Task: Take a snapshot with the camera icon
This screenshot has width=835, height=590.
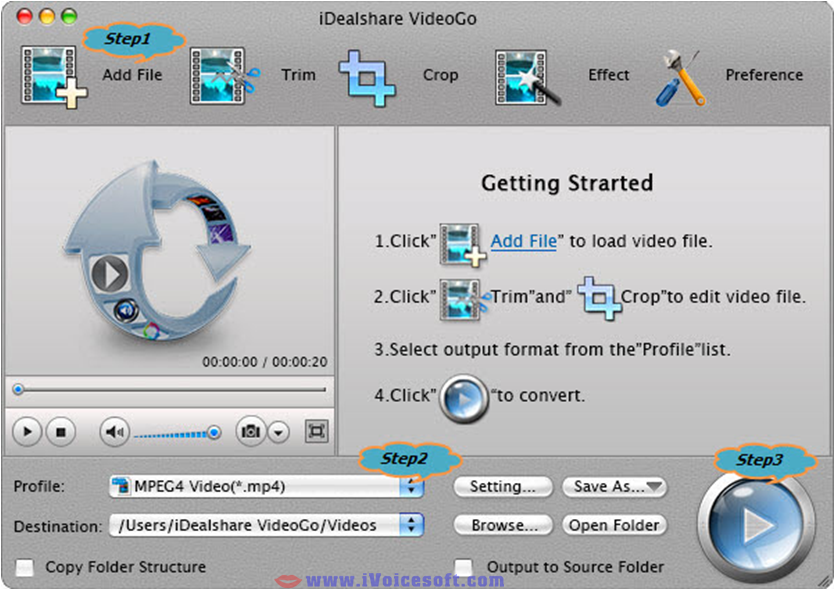Action: pos(250,431)
